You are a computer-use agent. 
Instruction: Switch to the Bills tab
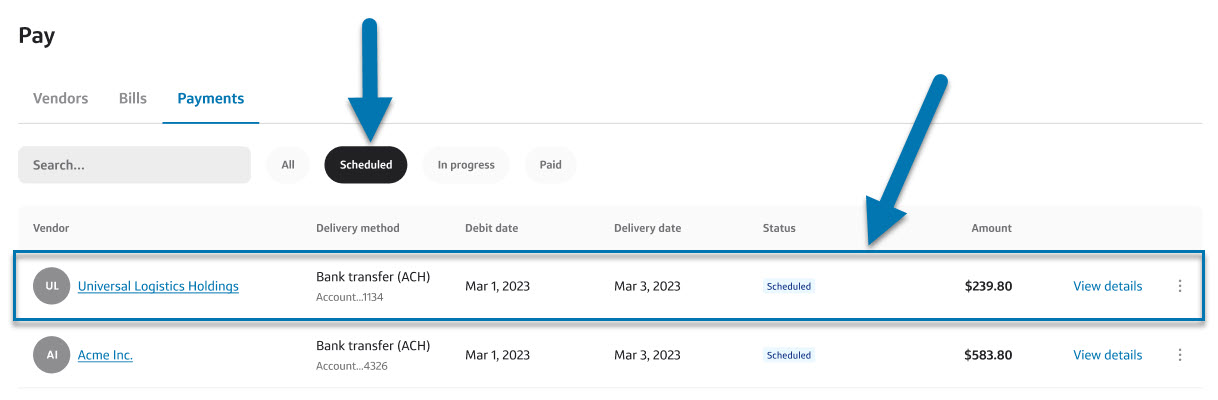[133, 99]
